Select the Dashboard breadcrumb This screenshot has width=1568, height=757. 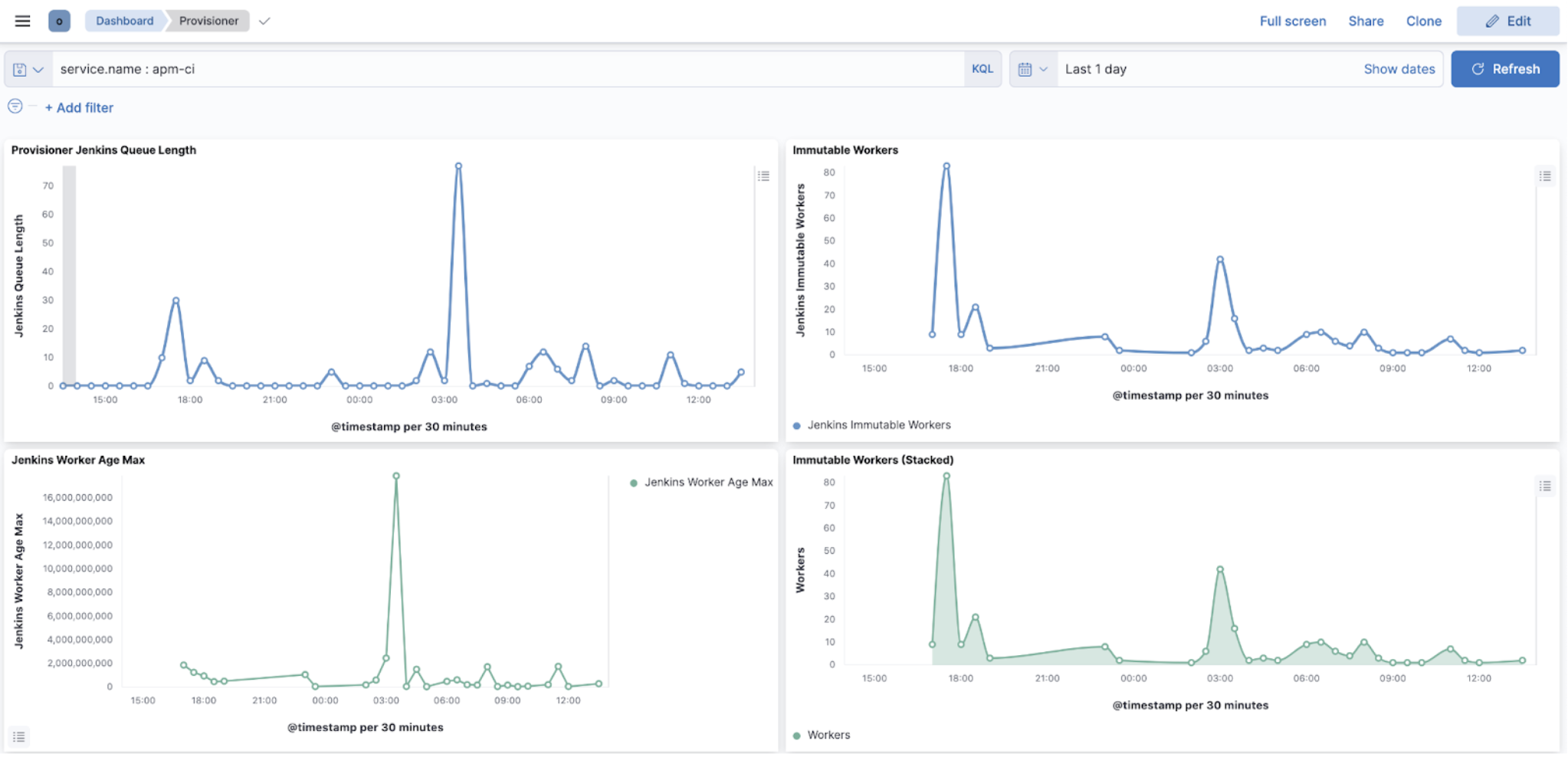pyautogui.click(x=123, y=21)
